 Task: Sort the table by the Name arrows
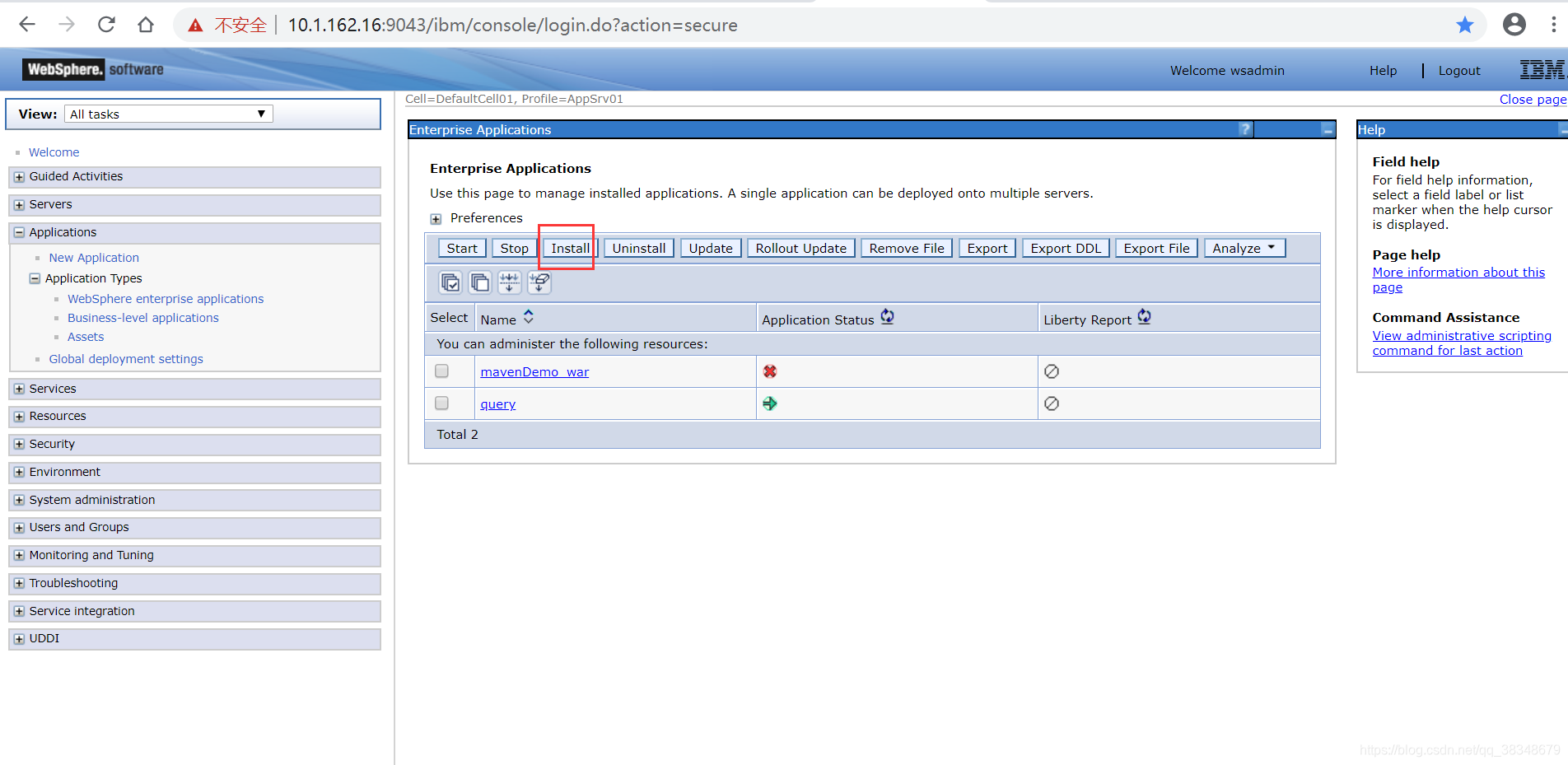[529, 317]
